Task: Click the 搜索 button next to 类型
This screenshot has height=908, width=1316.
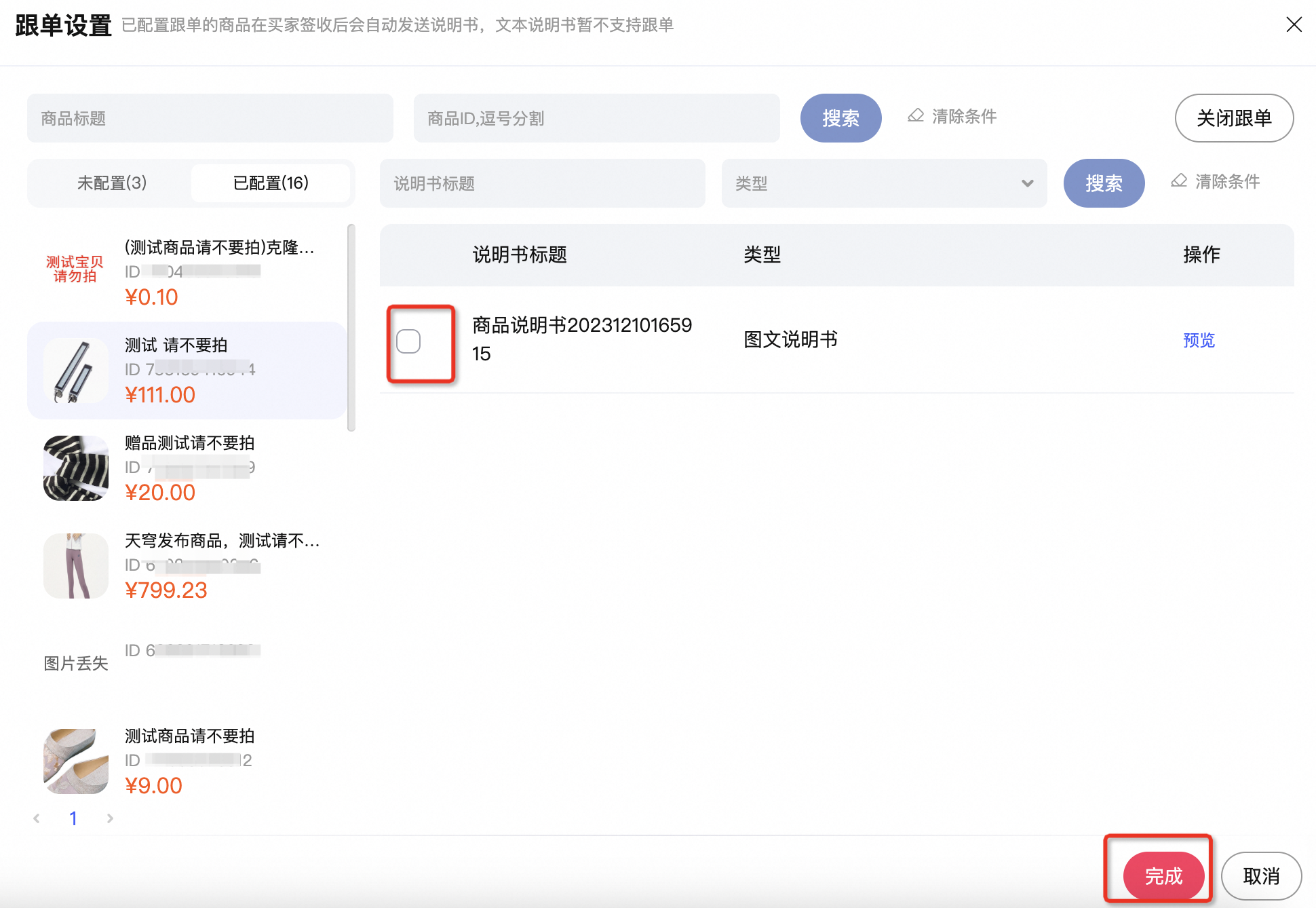Action: (x=1104, y=183)
